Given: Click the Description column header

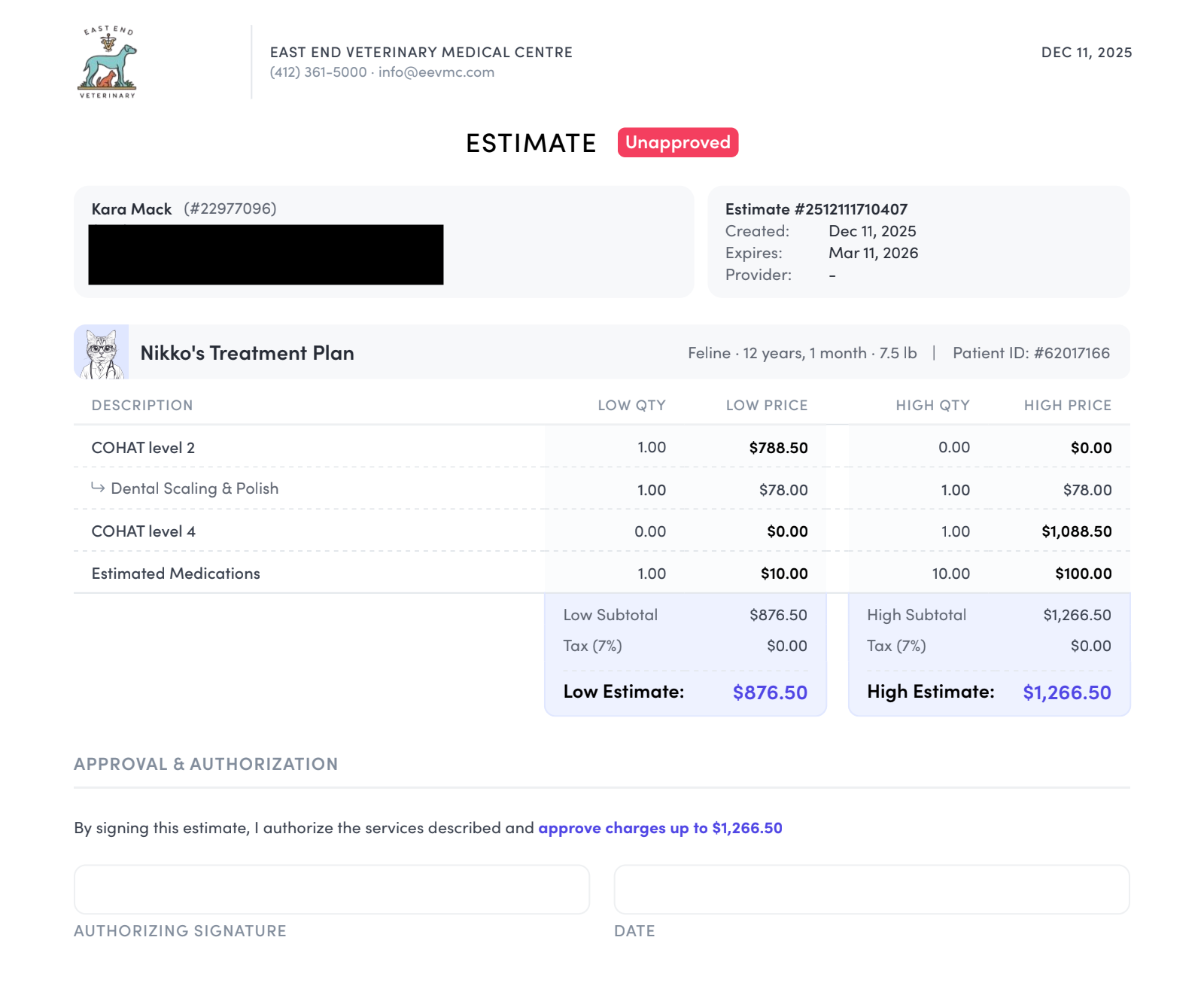Looking at the screenshot, I should pos(142,406).
